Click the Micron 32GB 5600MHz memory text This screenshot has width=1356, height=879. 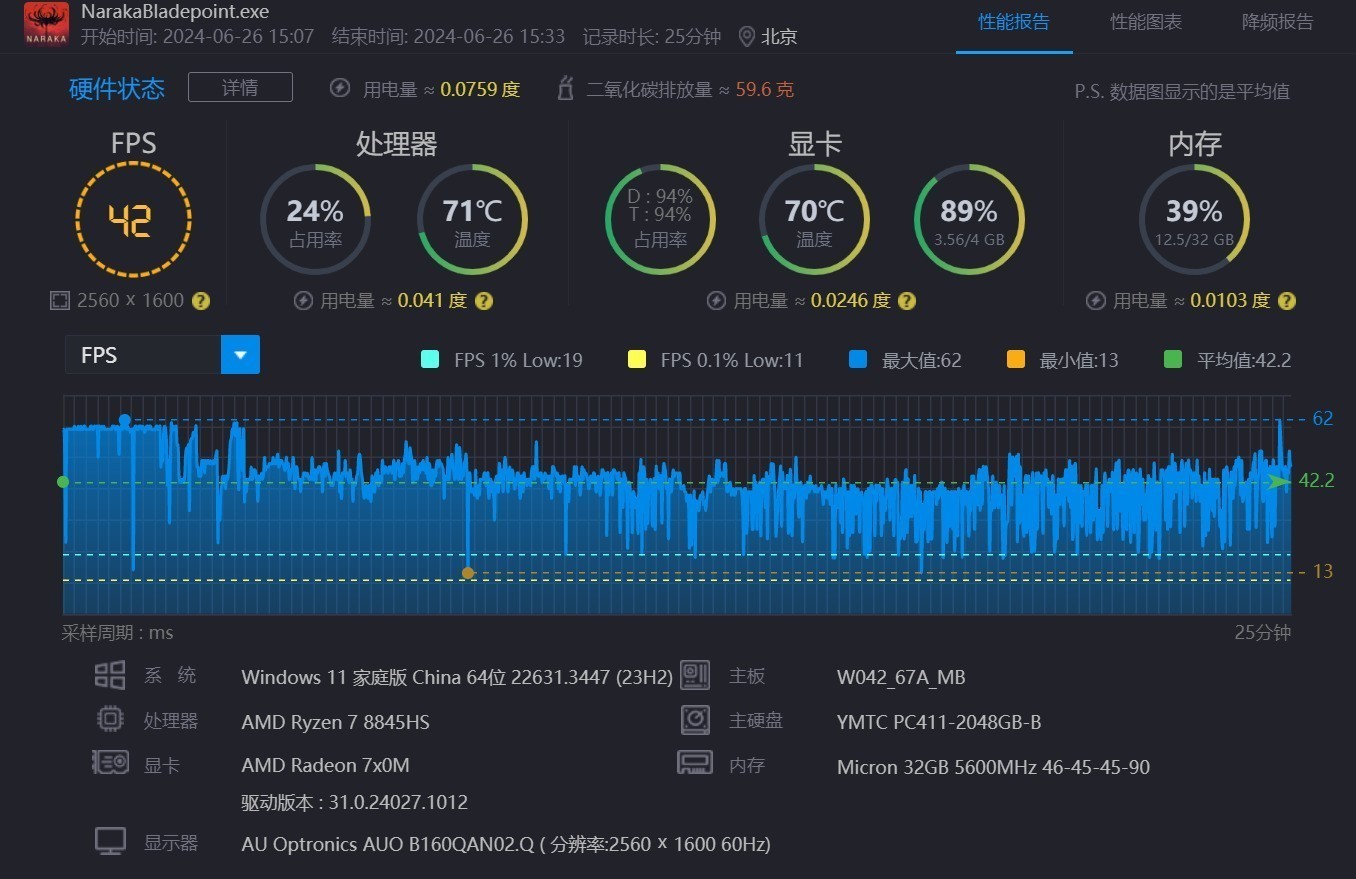pyautogui.click(x=993, y=767)
